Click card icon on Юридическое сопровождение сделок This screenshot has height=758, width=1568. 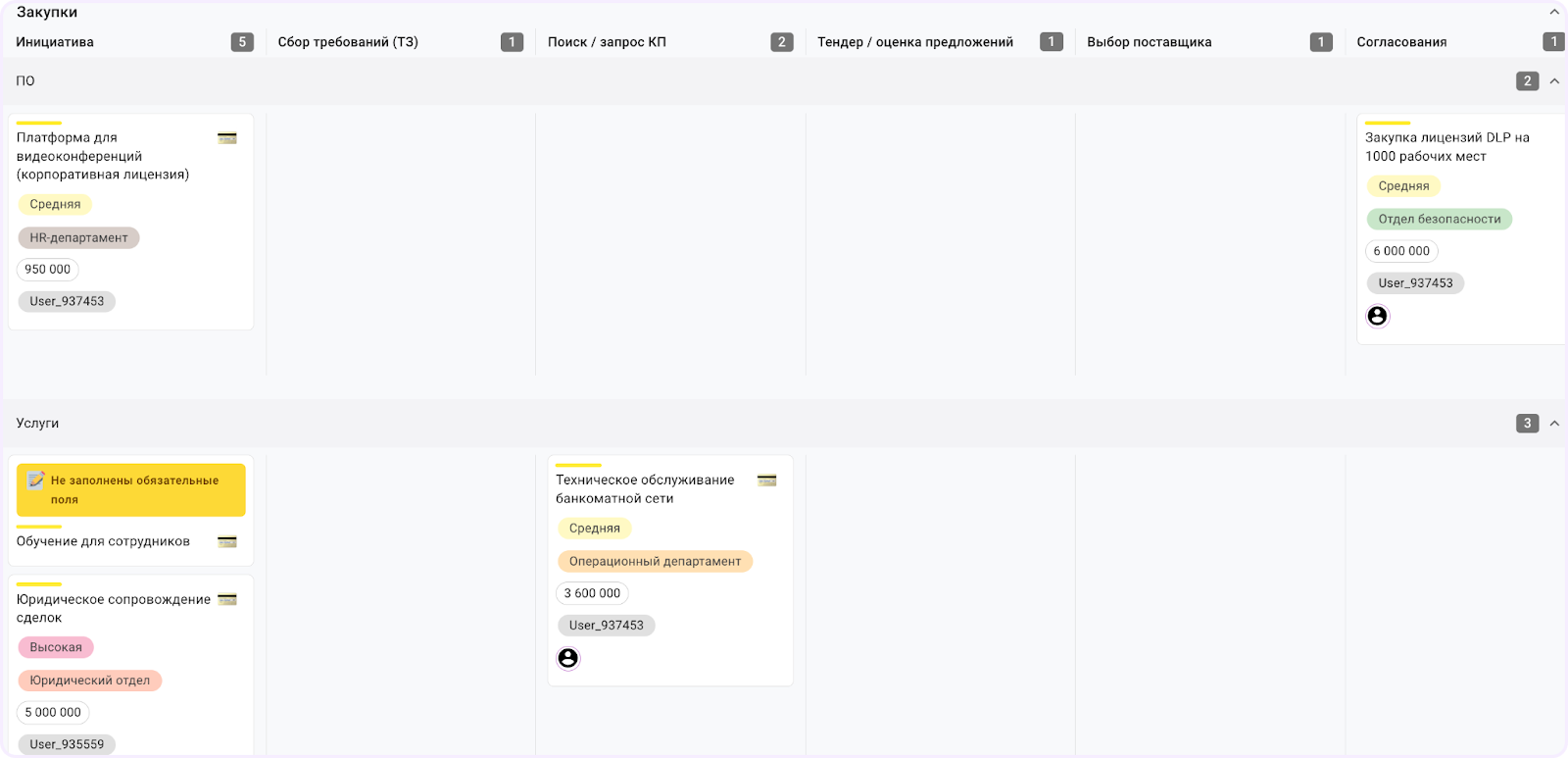(x=227, y=600)
